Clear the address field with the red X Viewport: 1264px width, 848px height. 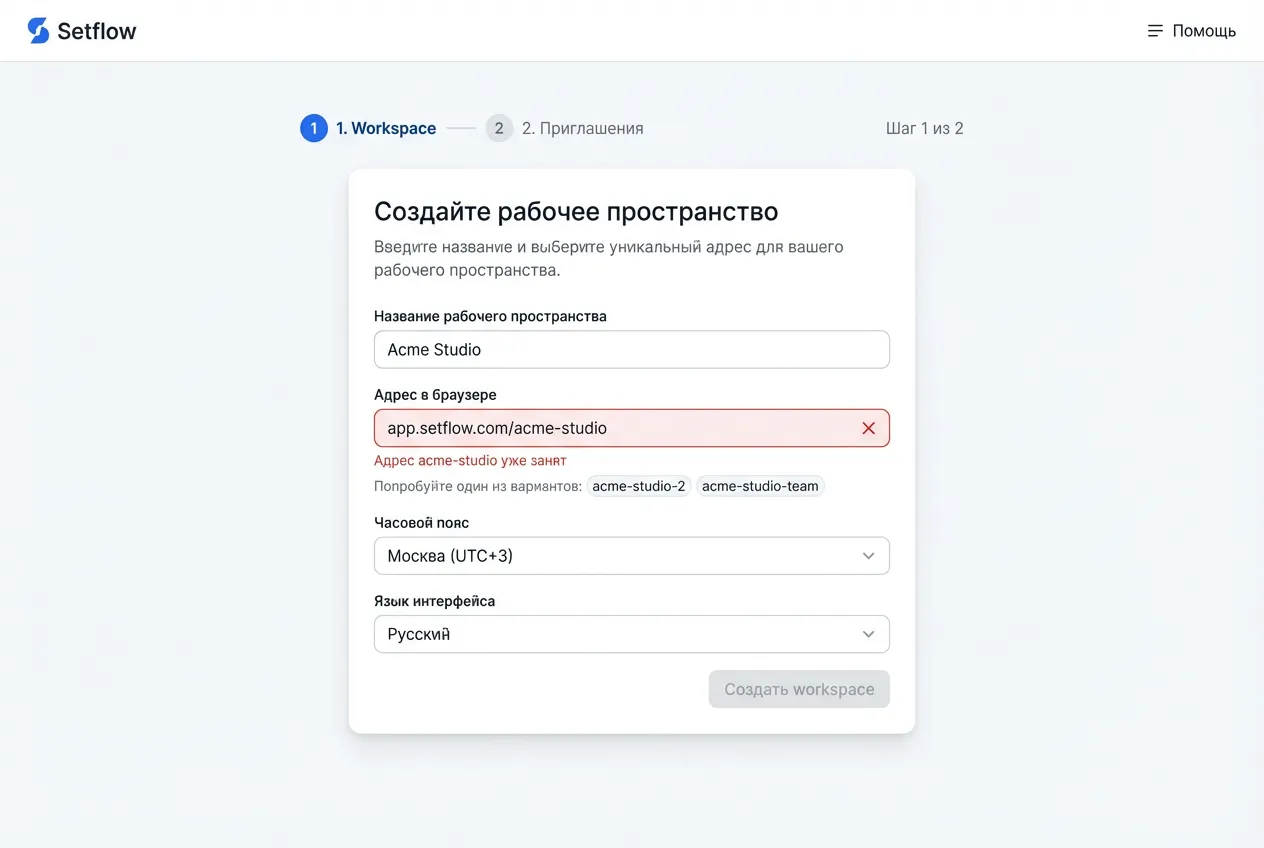coord(868,428)
